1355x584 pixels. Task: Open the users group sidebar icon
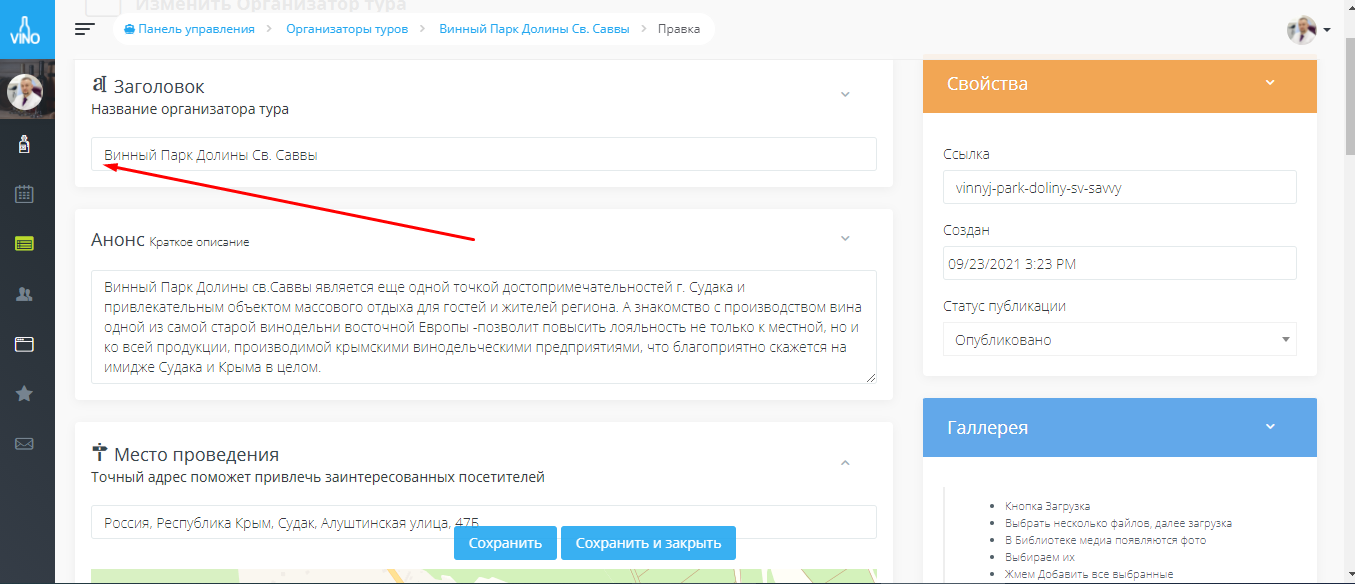coord(24,294)
